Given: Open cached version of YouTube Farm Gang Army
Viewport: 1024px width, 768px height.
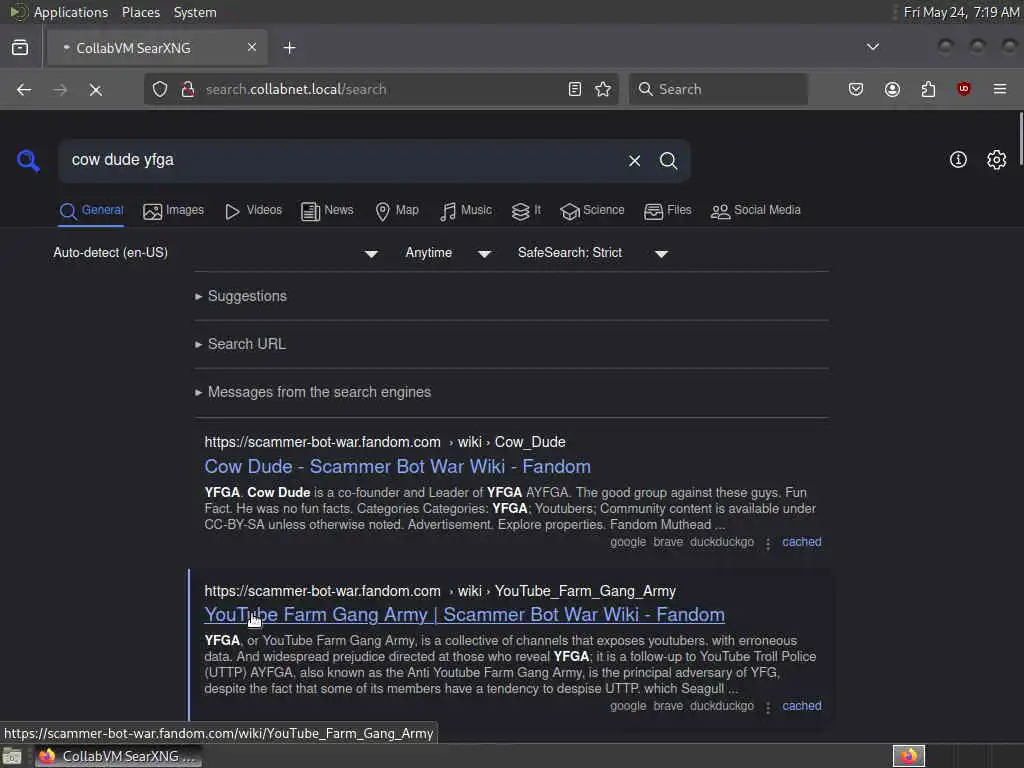Looking at the screenshot, I should point(801,706).
